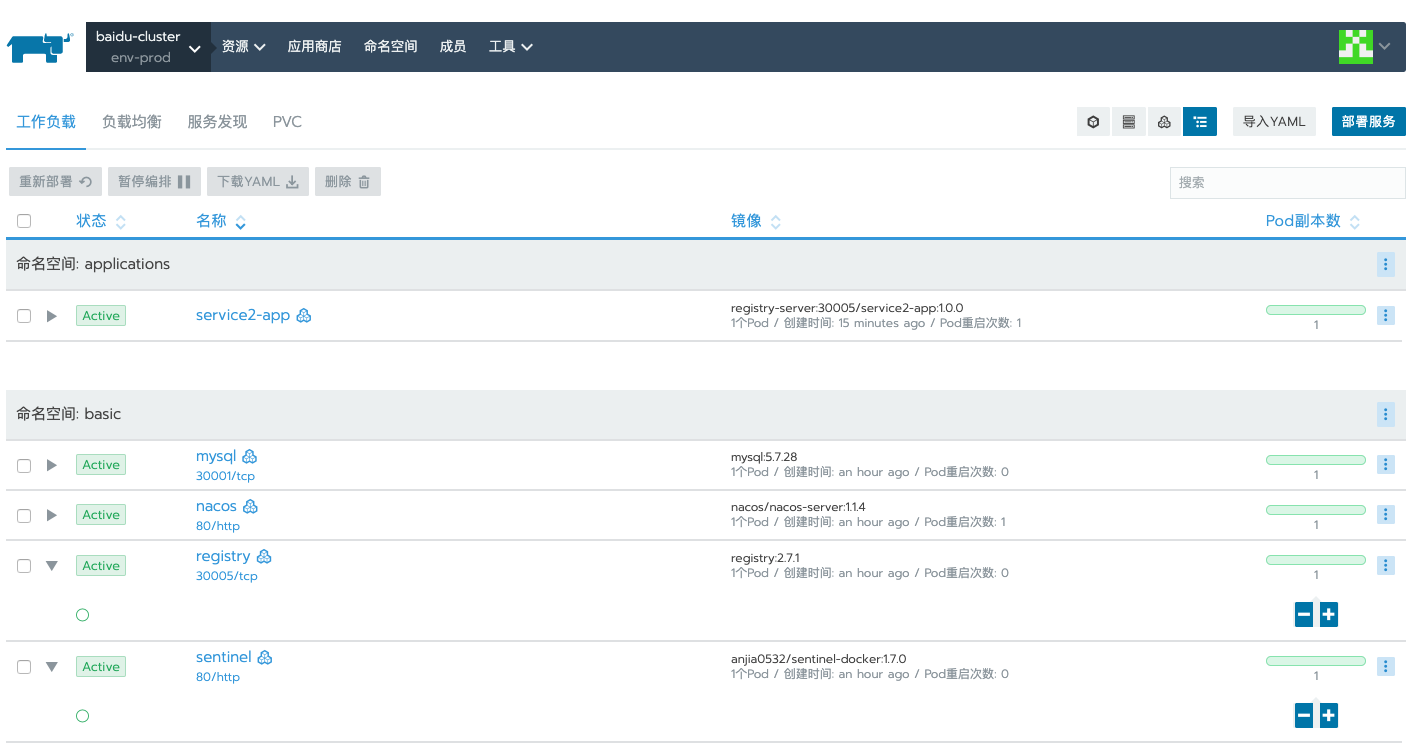Click the 下载YAML button
Image resolution: width=1419 pixels, height=752 pixels.
click(258, 182)
